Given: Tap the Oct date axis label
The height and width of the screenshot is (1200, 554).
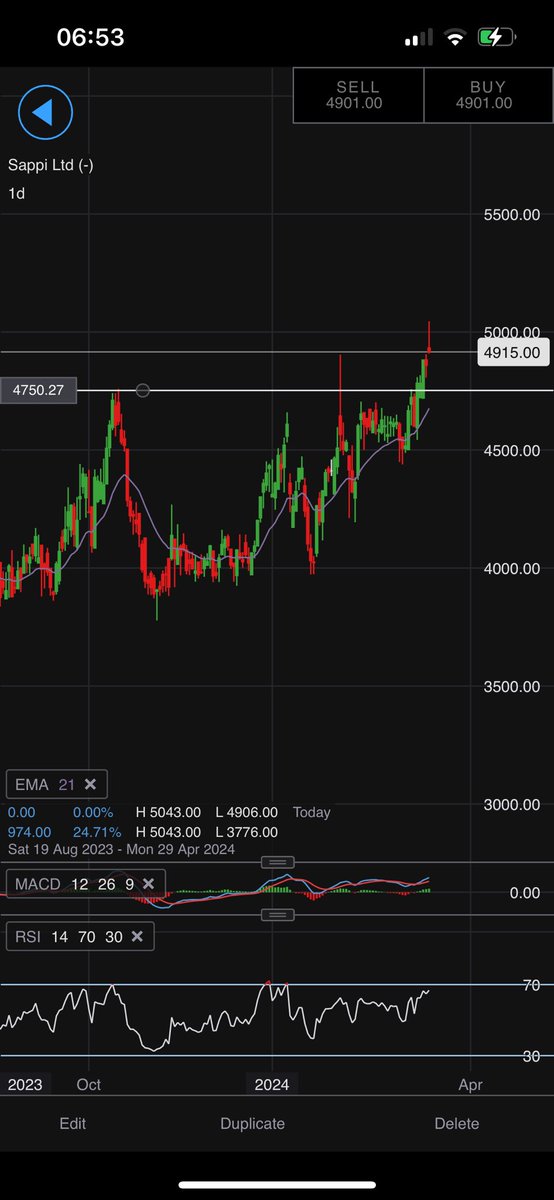Looking at the screenshot, I should [x=89, y=1084].
